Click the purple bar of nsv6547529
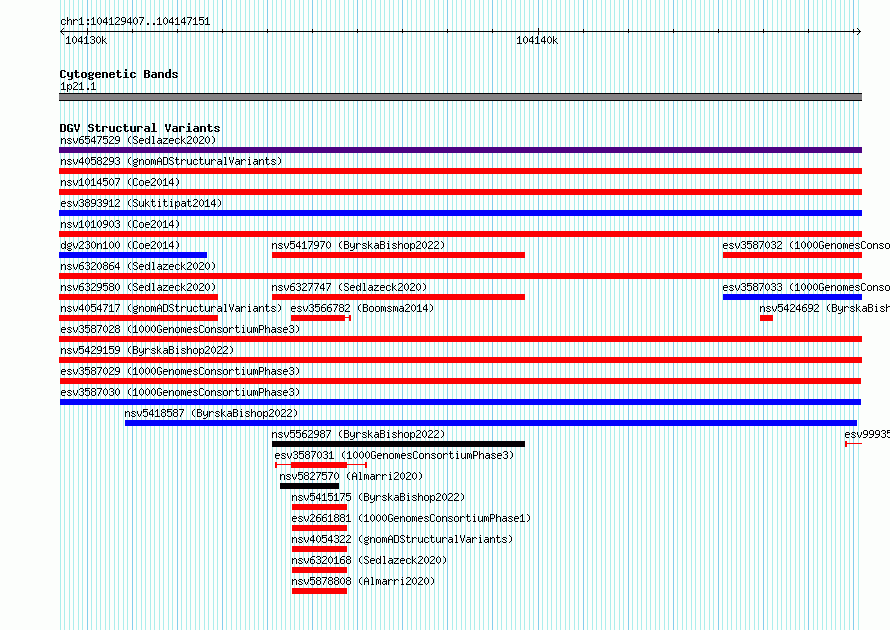The height and width of the screenshot is (630, 890). [460, 150]
